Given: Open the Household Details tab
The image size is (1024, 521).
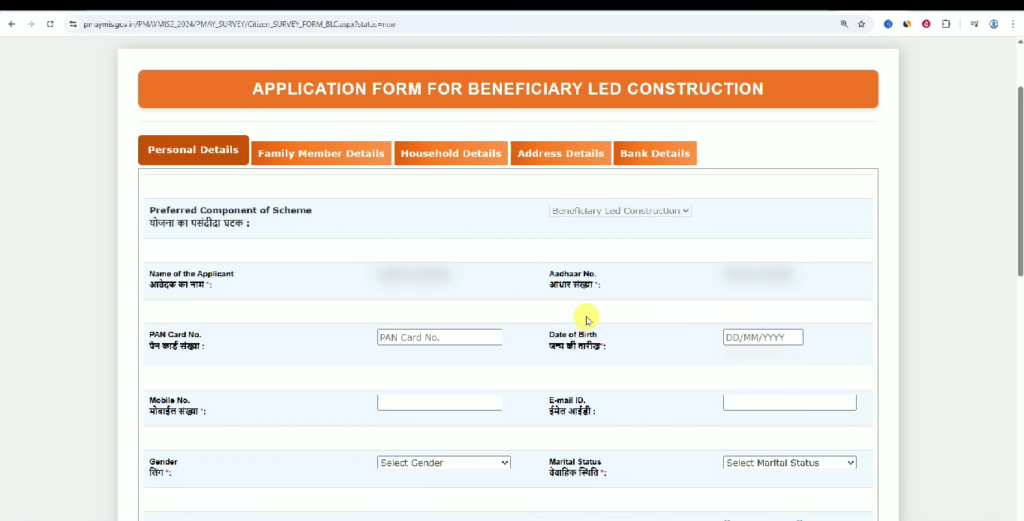Looking at the screenshot, I should (451, 153).
